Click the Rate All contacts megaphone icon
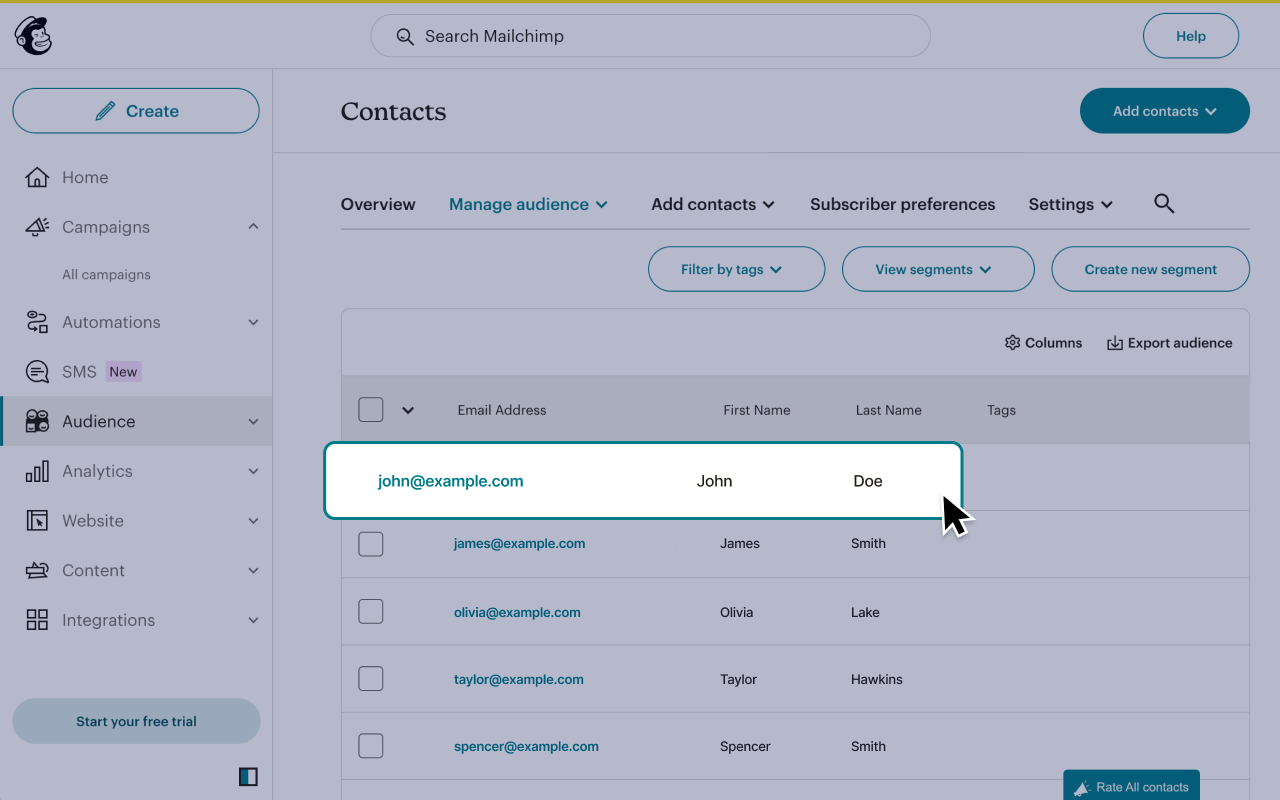This screenshot has height=800, width=1280. tap(1081, 788)
